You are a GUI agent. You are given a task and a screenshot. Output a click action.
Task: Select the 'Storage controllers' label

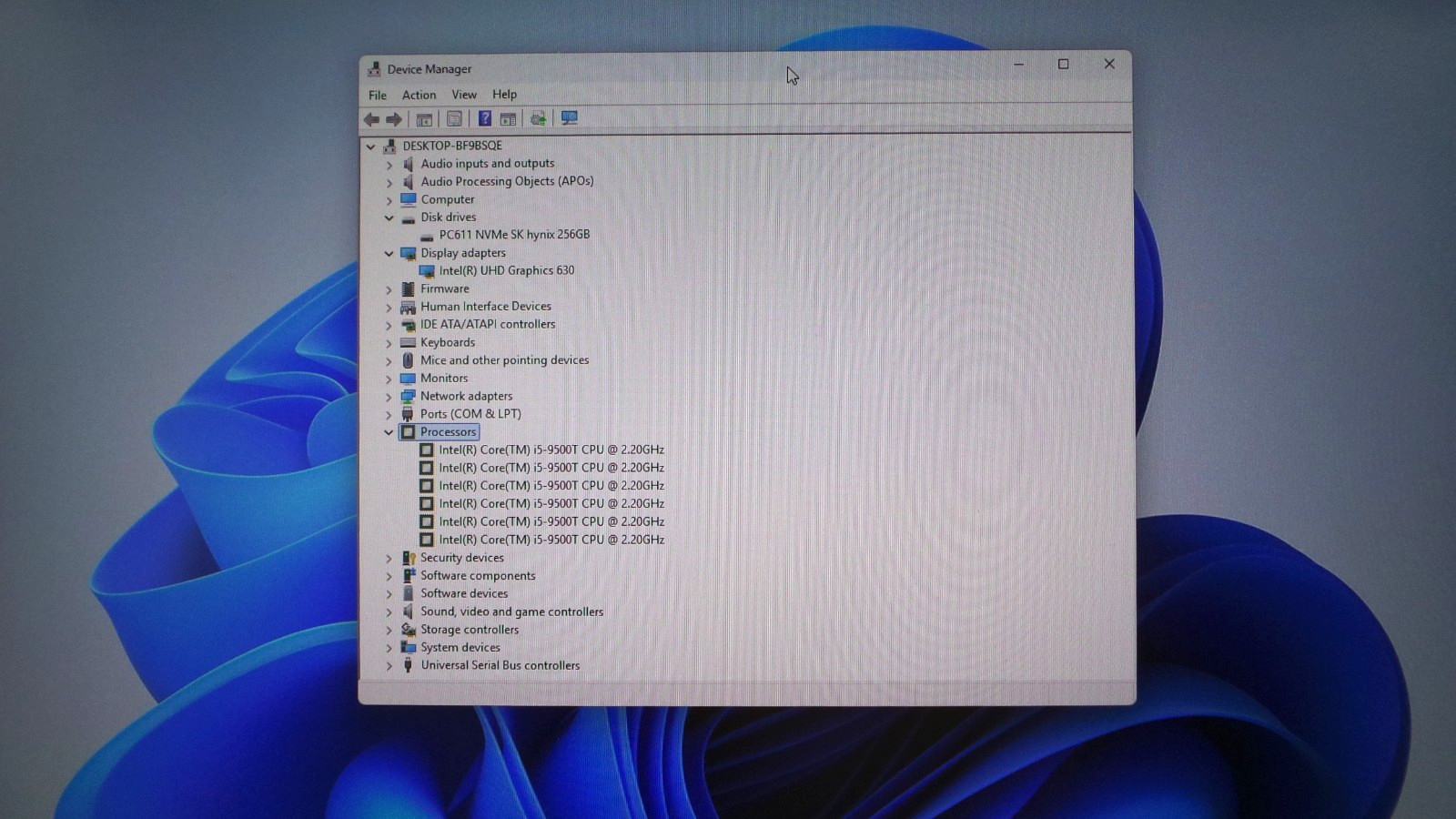click(x=470, y=630)
